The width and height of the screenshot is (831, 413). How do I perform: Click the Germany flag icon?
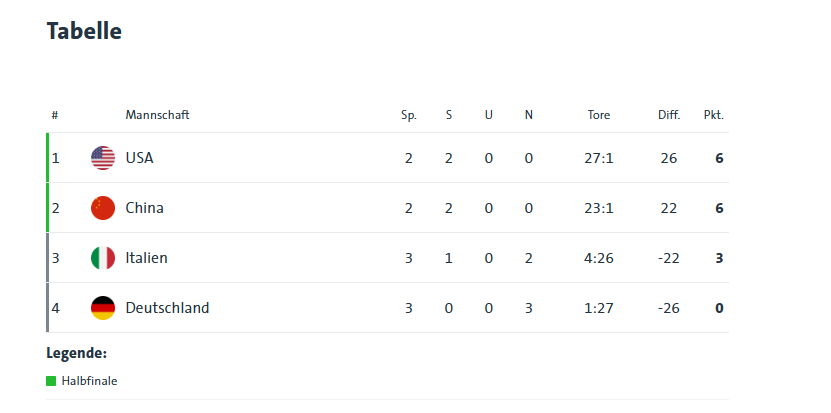tap(103, 308)
